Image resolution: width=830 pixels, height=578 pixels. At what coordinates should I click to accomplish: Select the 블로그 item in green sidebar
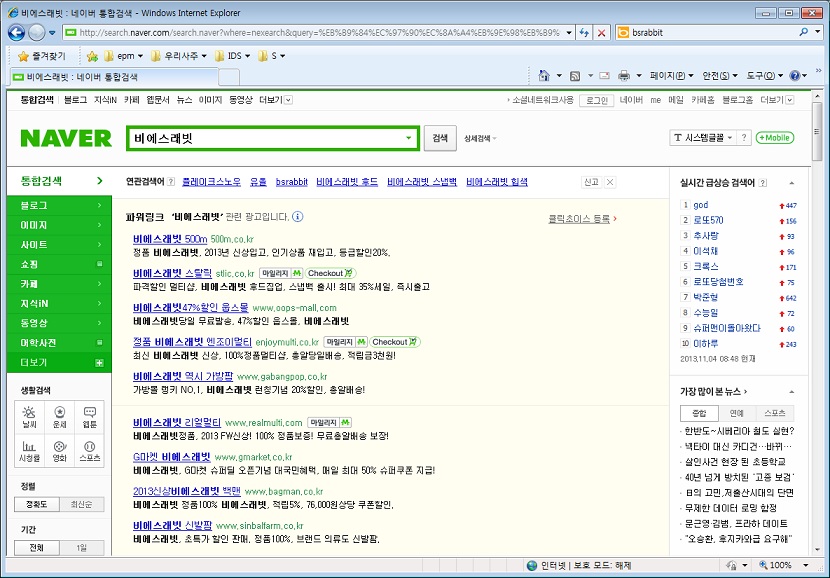coord(59,205)
